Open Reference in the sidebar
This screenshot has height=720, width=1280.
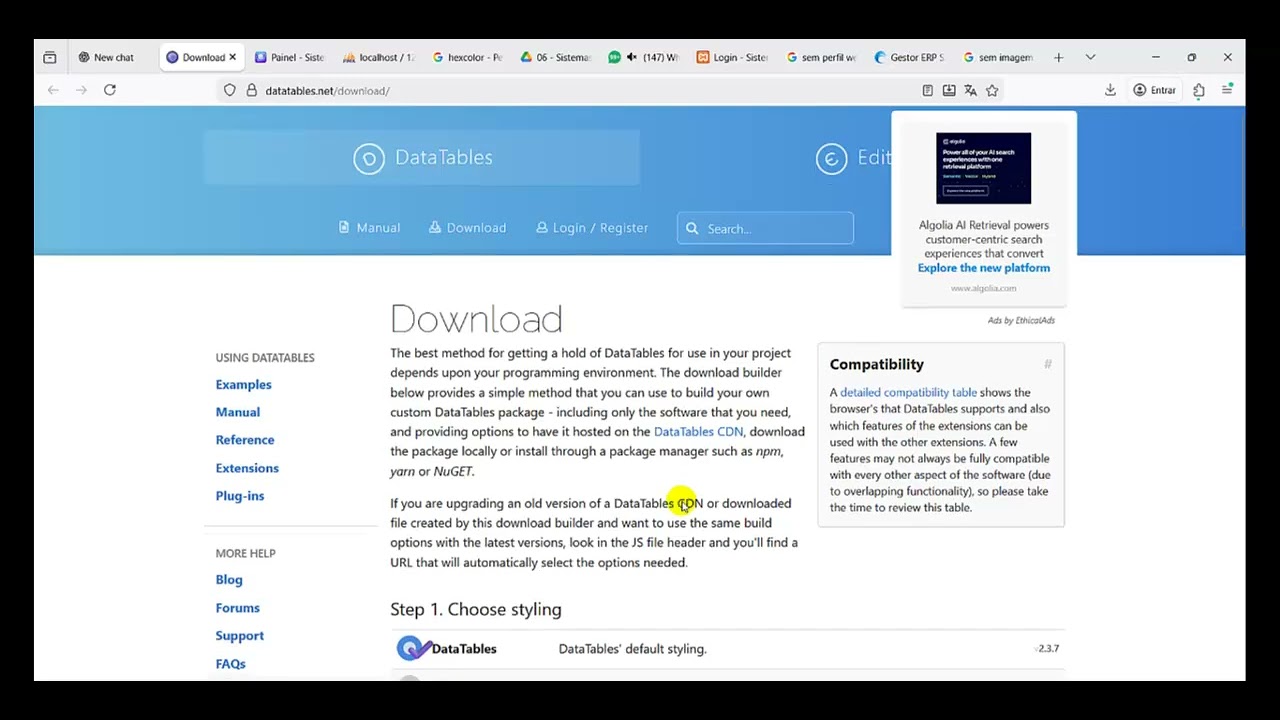pyautogui.click(x=244, y=440)
